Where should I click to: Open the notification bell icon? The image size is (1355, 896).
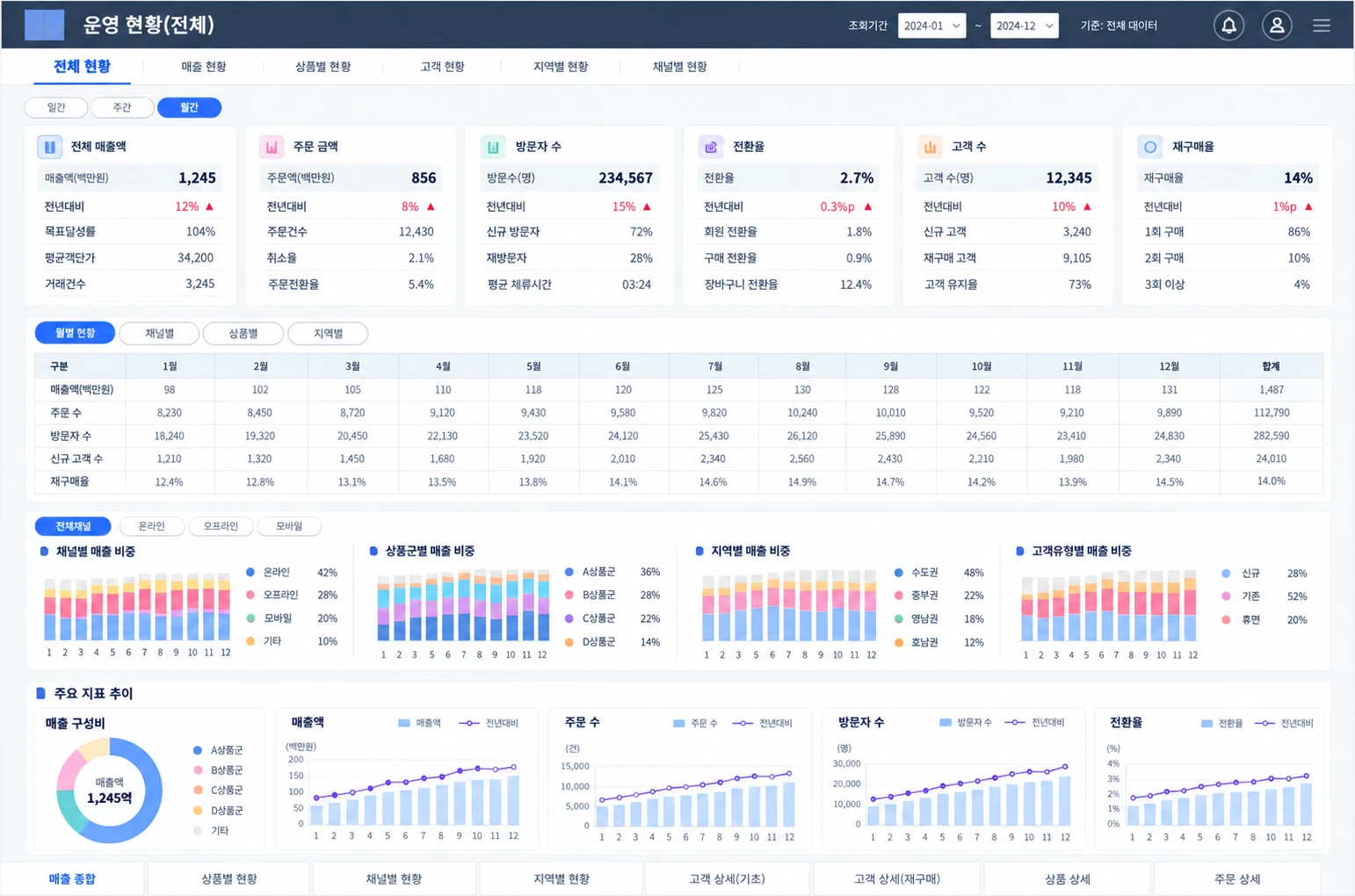click(x=1228, y=25)
